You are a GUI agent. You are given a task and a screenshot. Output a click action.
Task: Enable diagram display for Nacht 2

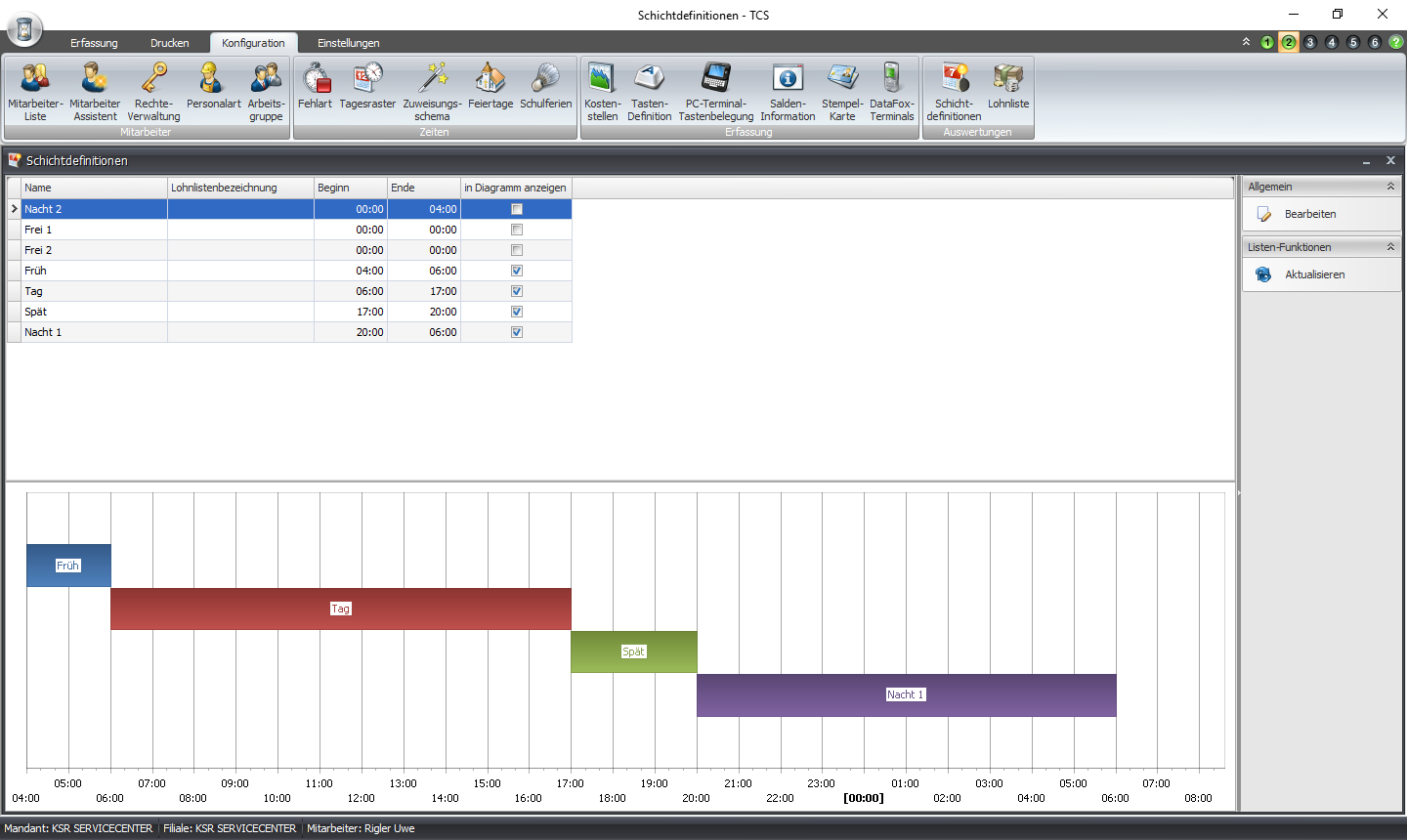coord(517,209)
